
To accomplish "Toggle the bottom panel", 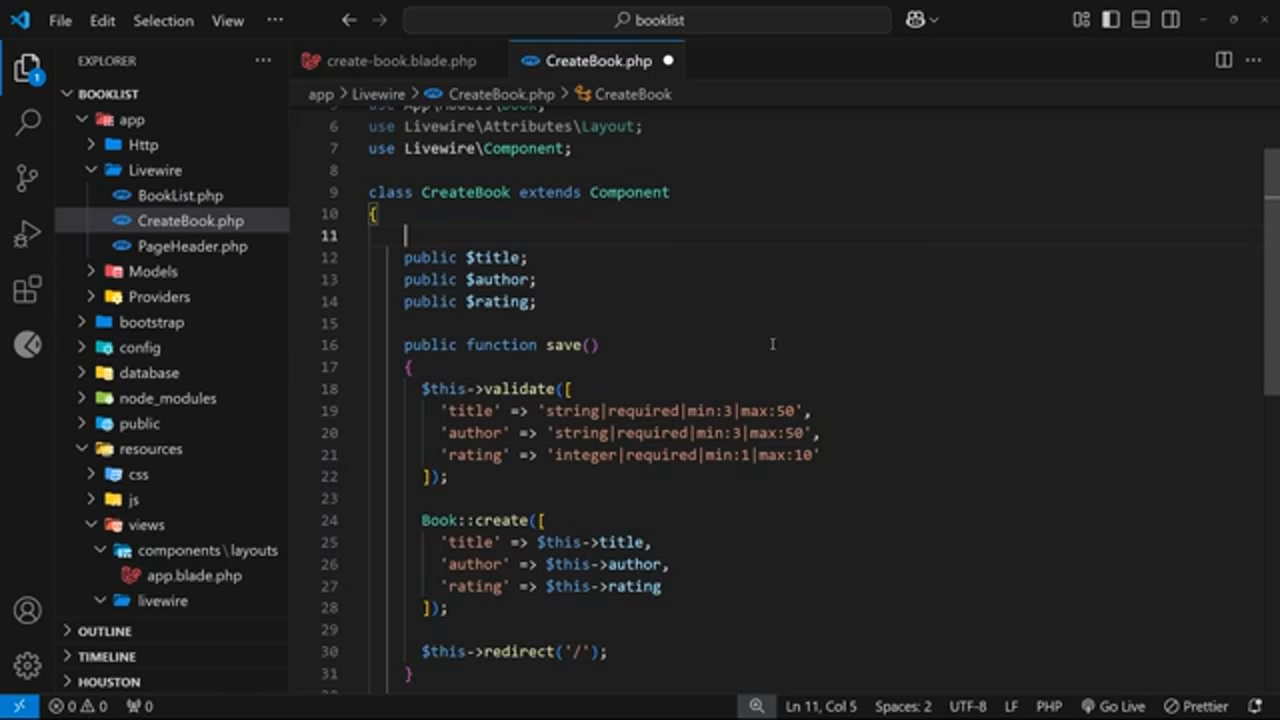I will [x=1141, y=20].
